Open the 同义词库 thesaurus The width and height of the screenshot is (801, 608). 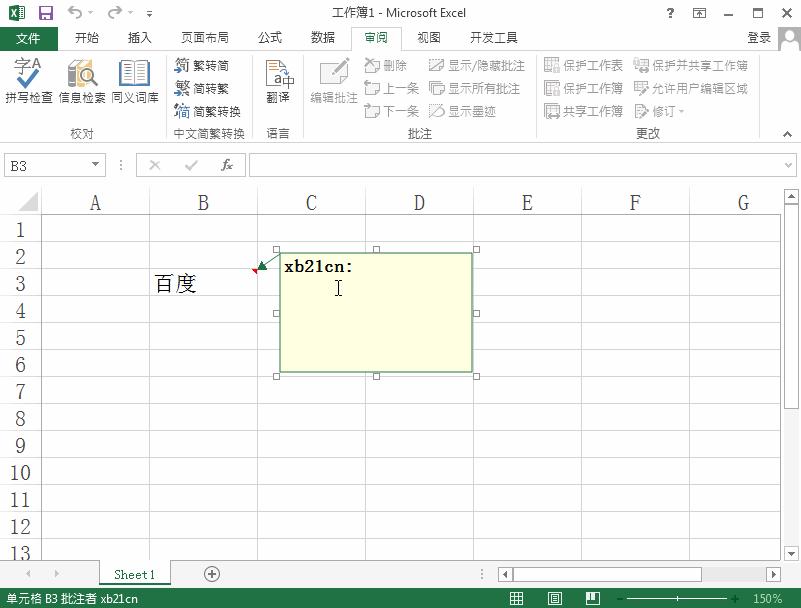pyautogui.click(x=135, y=80)
